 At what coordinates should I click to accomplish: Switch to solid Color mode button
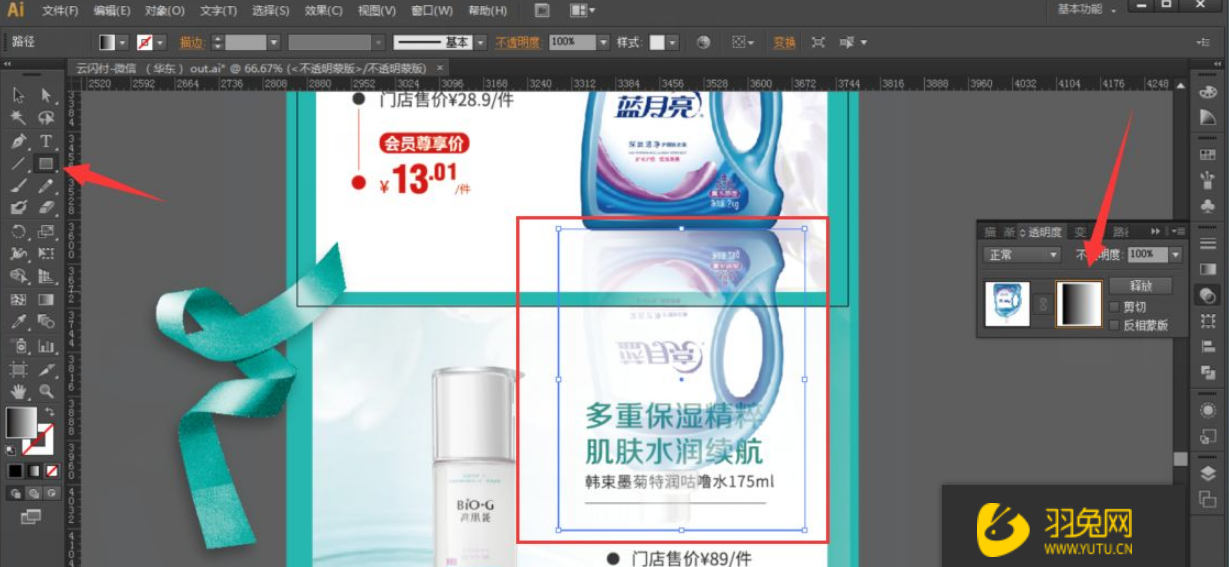coord(15,470)
